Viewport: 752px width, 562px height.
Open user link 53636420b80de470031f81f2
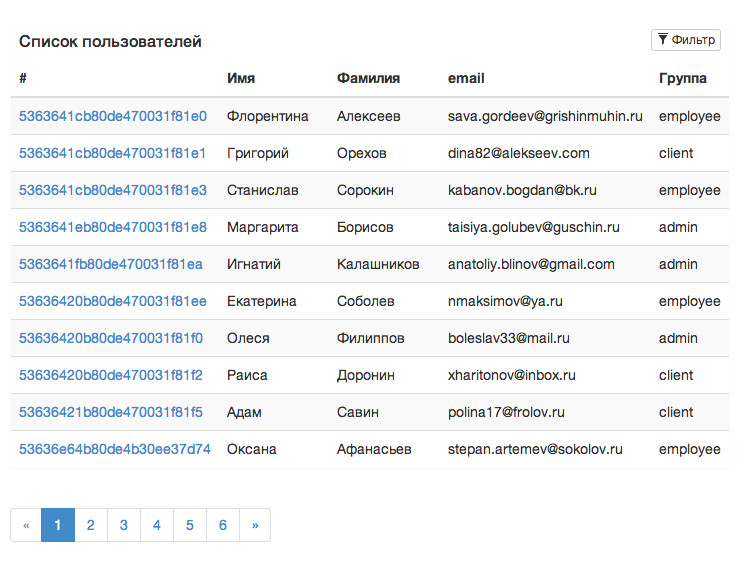[111, 375]
